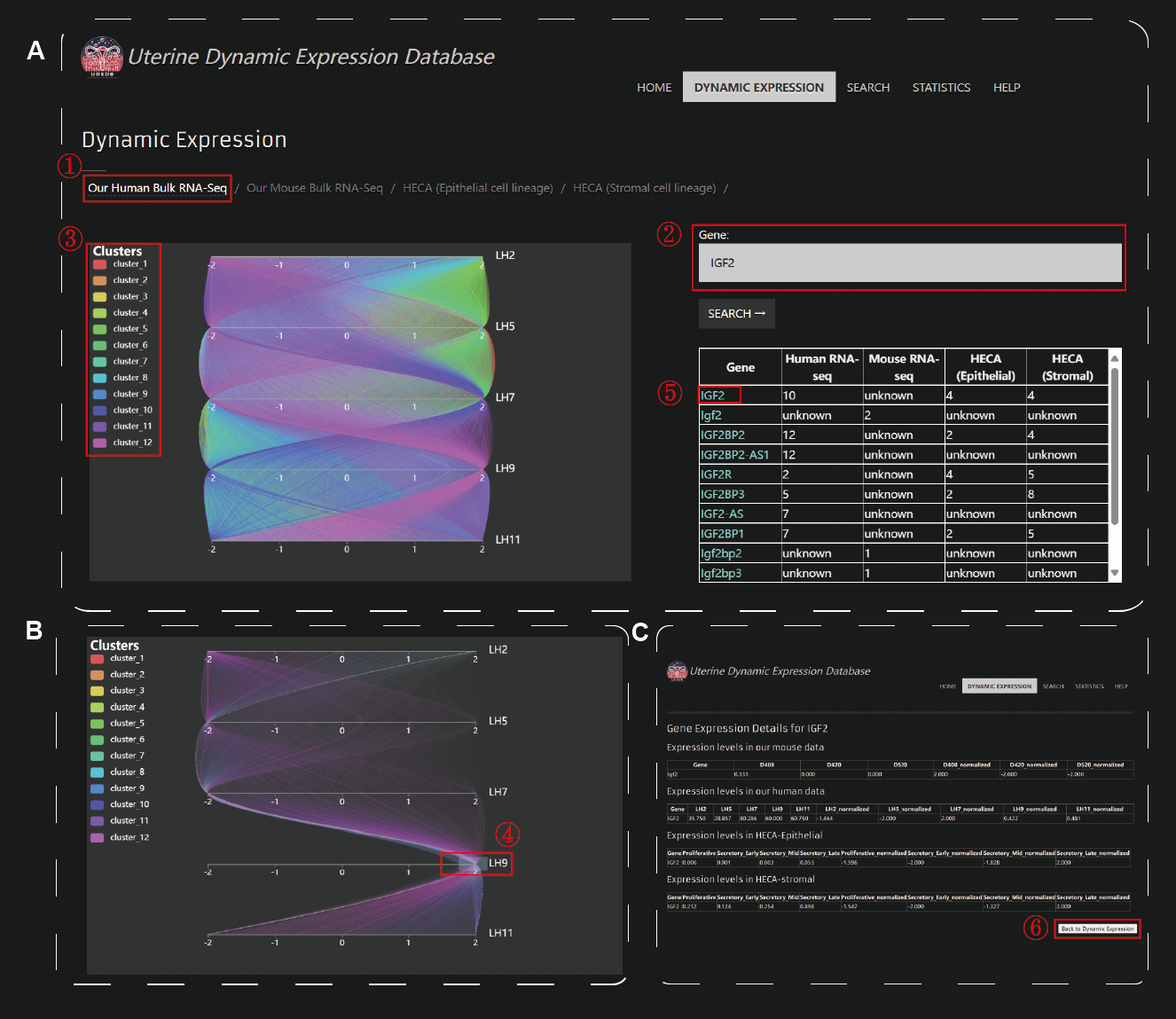
Task: Select Our Human Bulk RNA-Seq tab
Action: 157,188
